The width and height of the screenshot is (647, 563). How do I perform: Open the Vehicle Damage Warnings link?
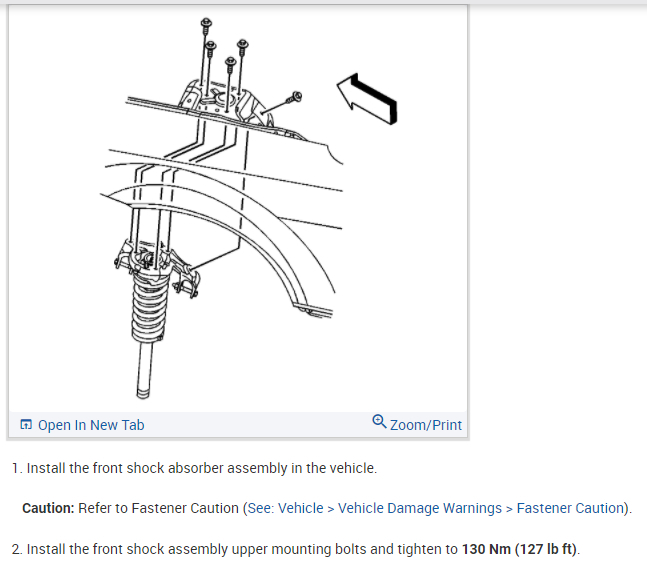(420, 508)
